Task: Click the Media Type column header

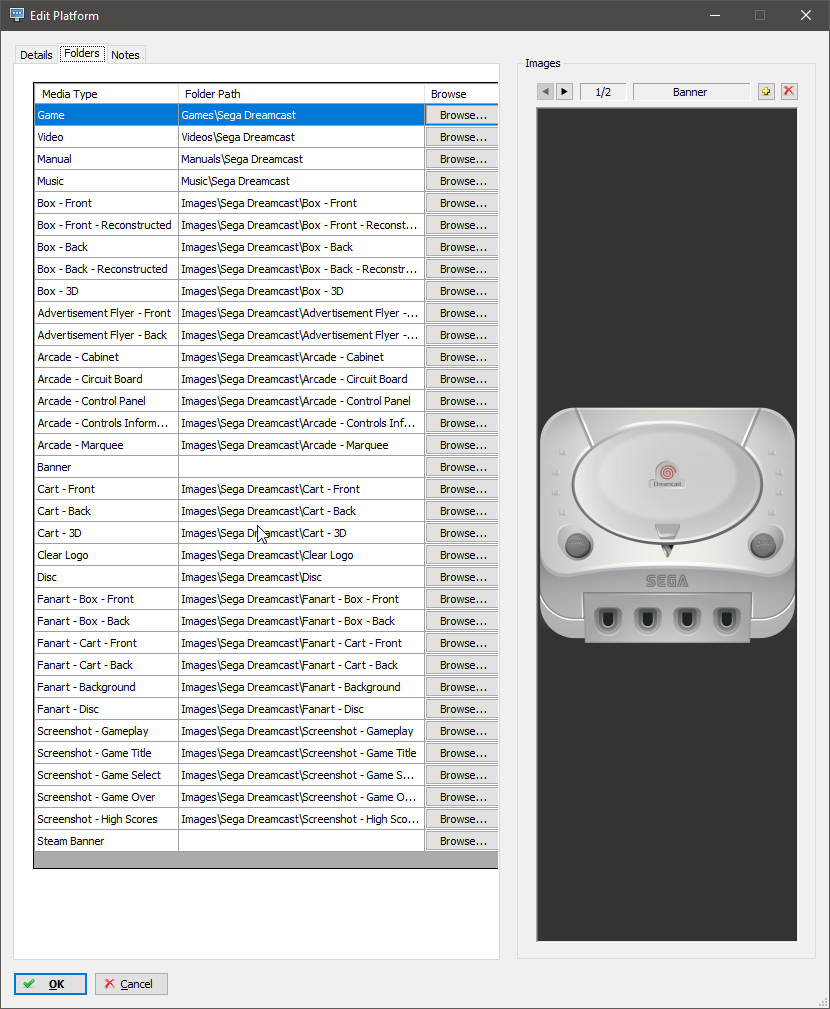Action: click(x=106, y=94)
